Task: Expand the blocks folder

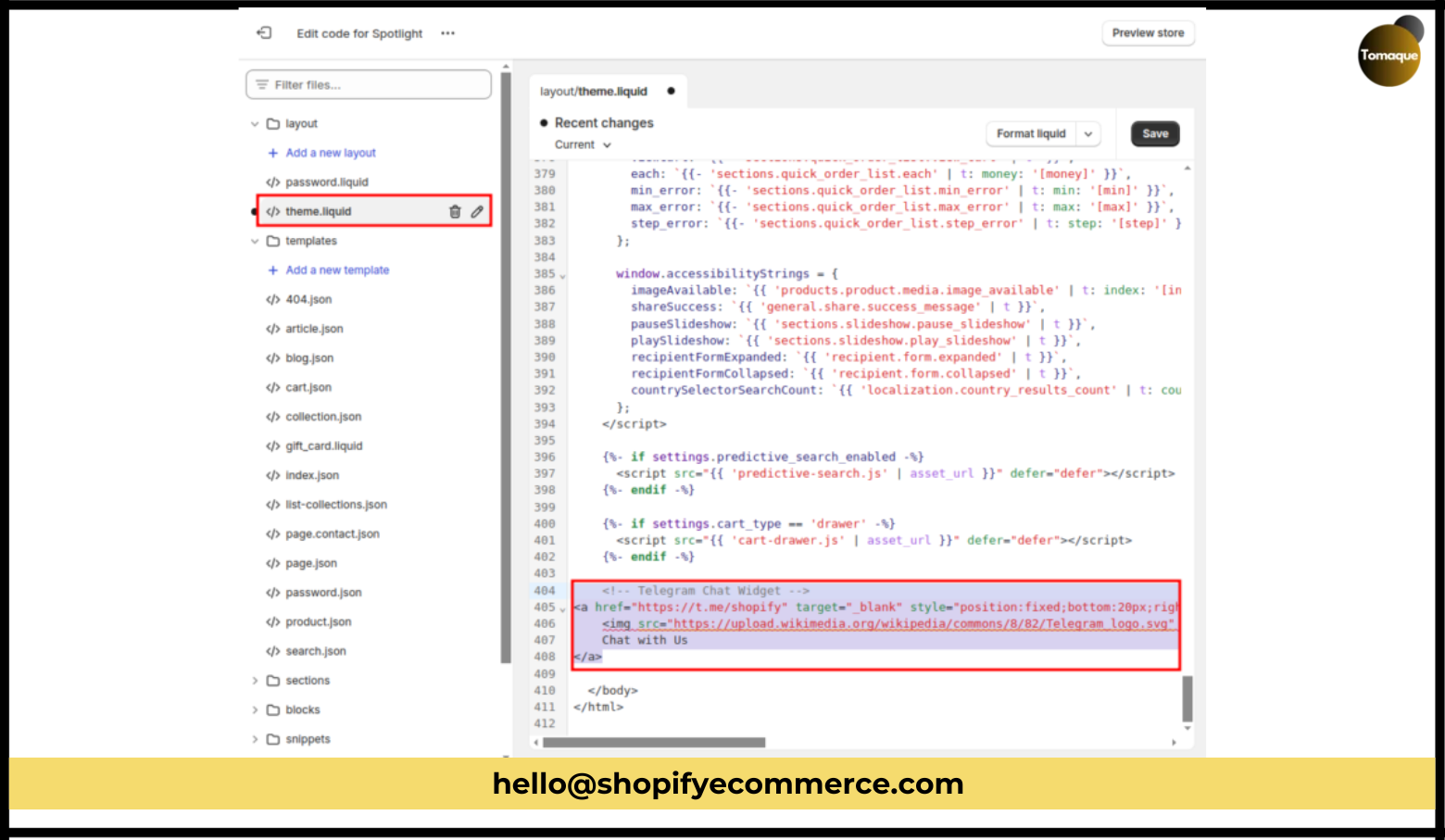Action: 255,710
